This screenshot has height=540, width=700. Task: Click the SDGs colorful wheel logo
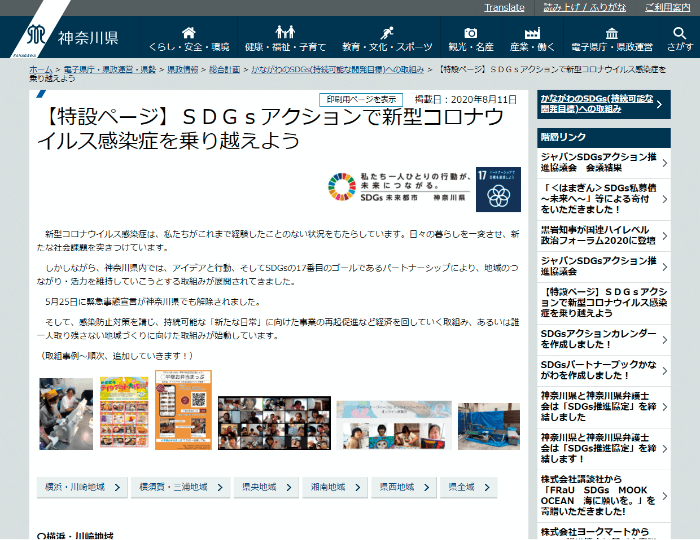coord(342,187)
